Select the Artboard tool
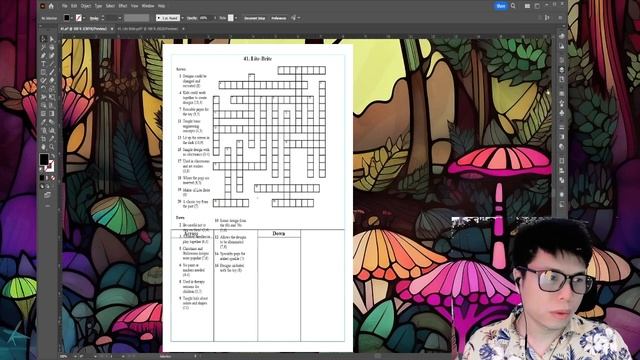 [x=44, y=139]
